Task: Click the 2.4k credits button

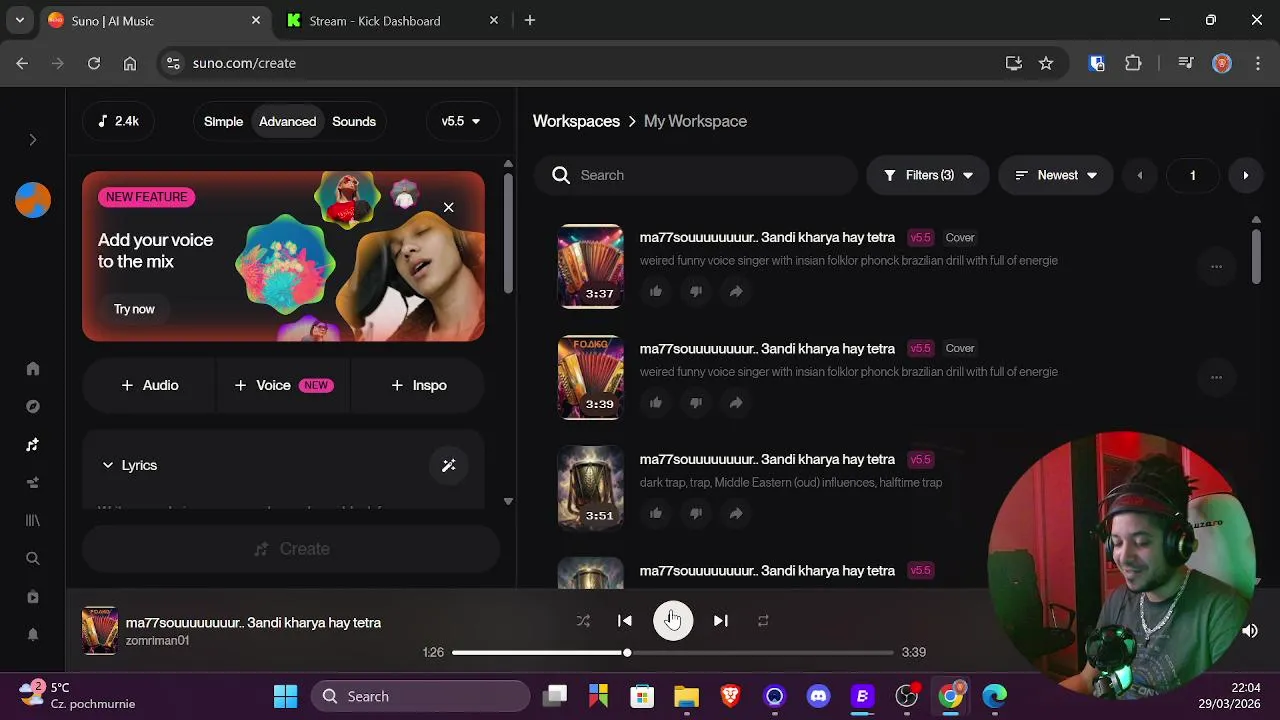Action: pyautogui.click(x=118, y=121)
